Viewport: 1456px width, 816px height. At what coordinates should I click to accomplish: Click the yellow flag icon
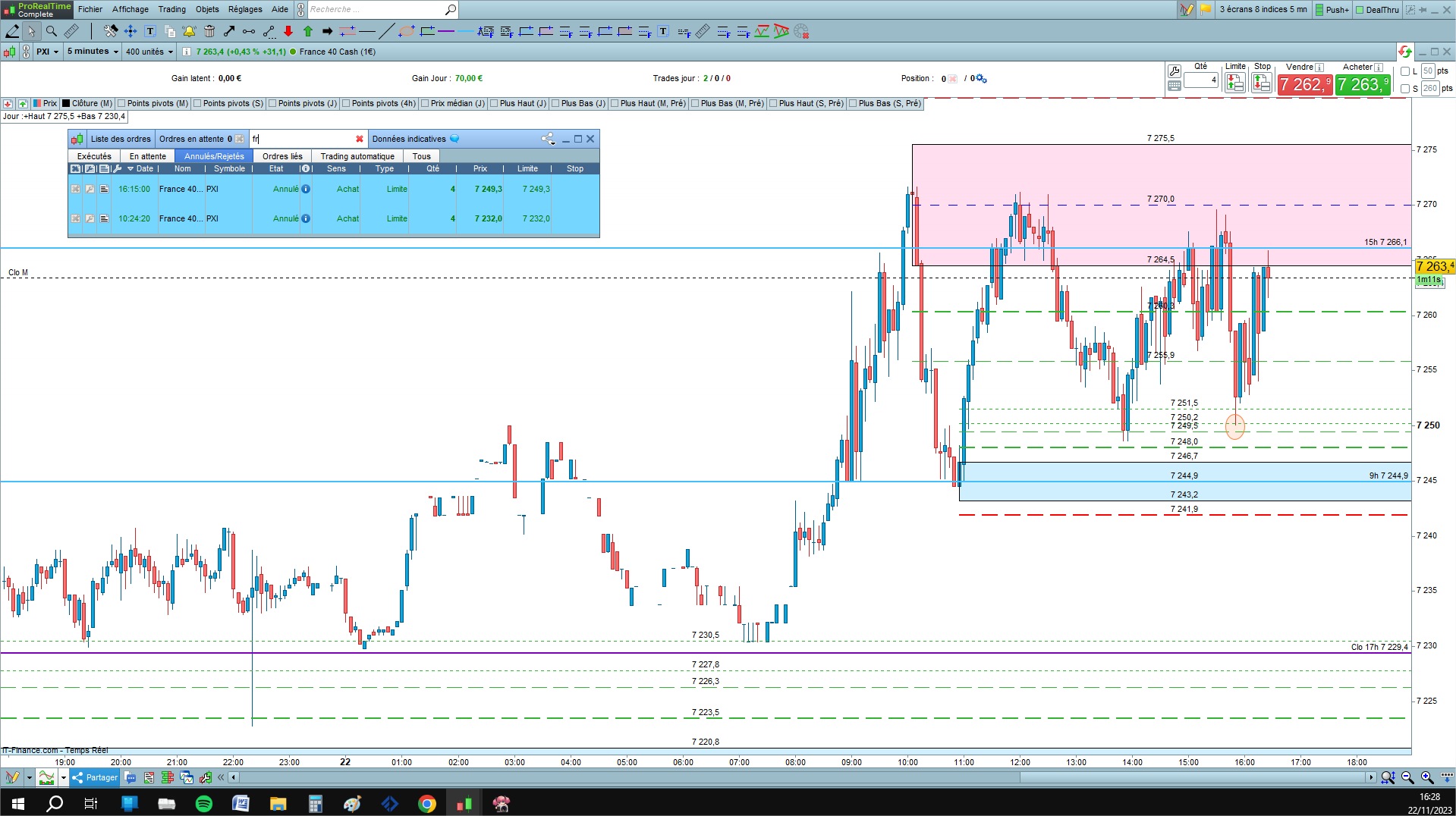coord(1206,10)
